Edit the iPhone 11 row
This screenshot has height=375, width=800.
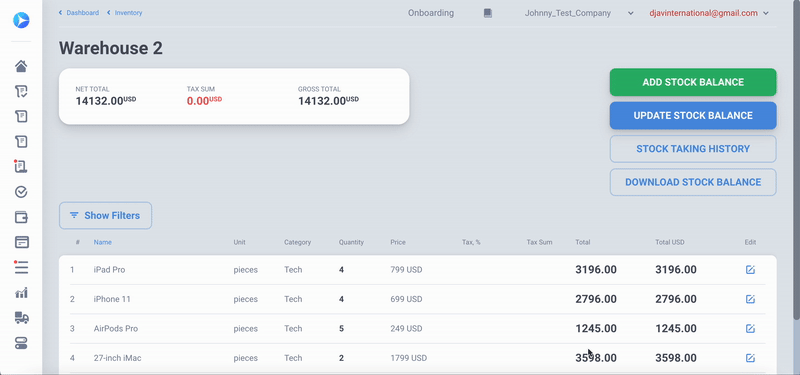(750, 299)
